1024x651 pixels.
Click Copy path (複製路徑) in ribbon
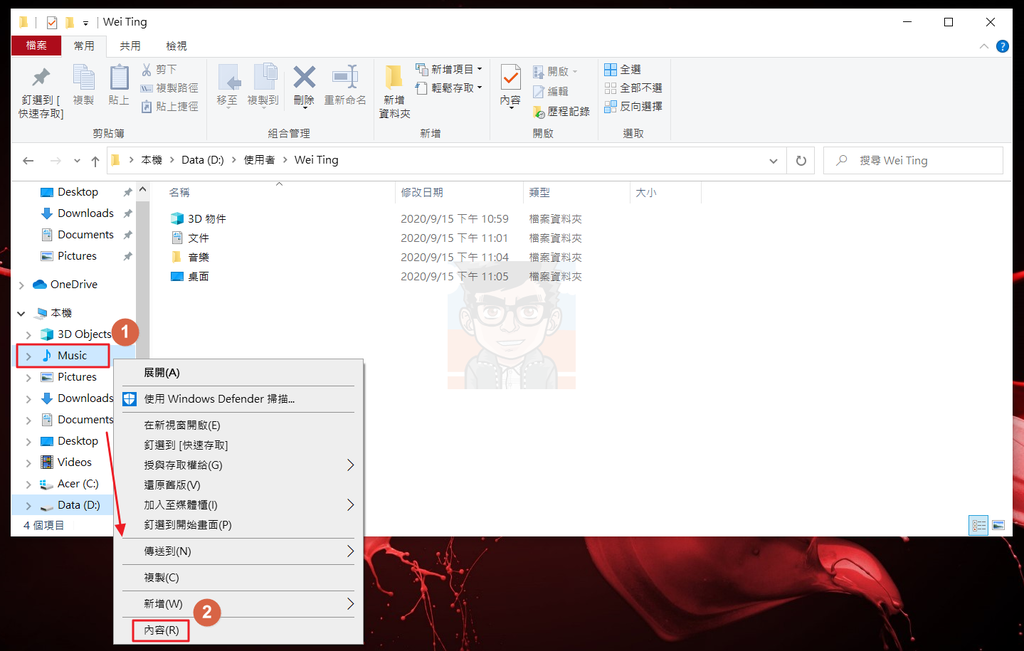[169, 87]
